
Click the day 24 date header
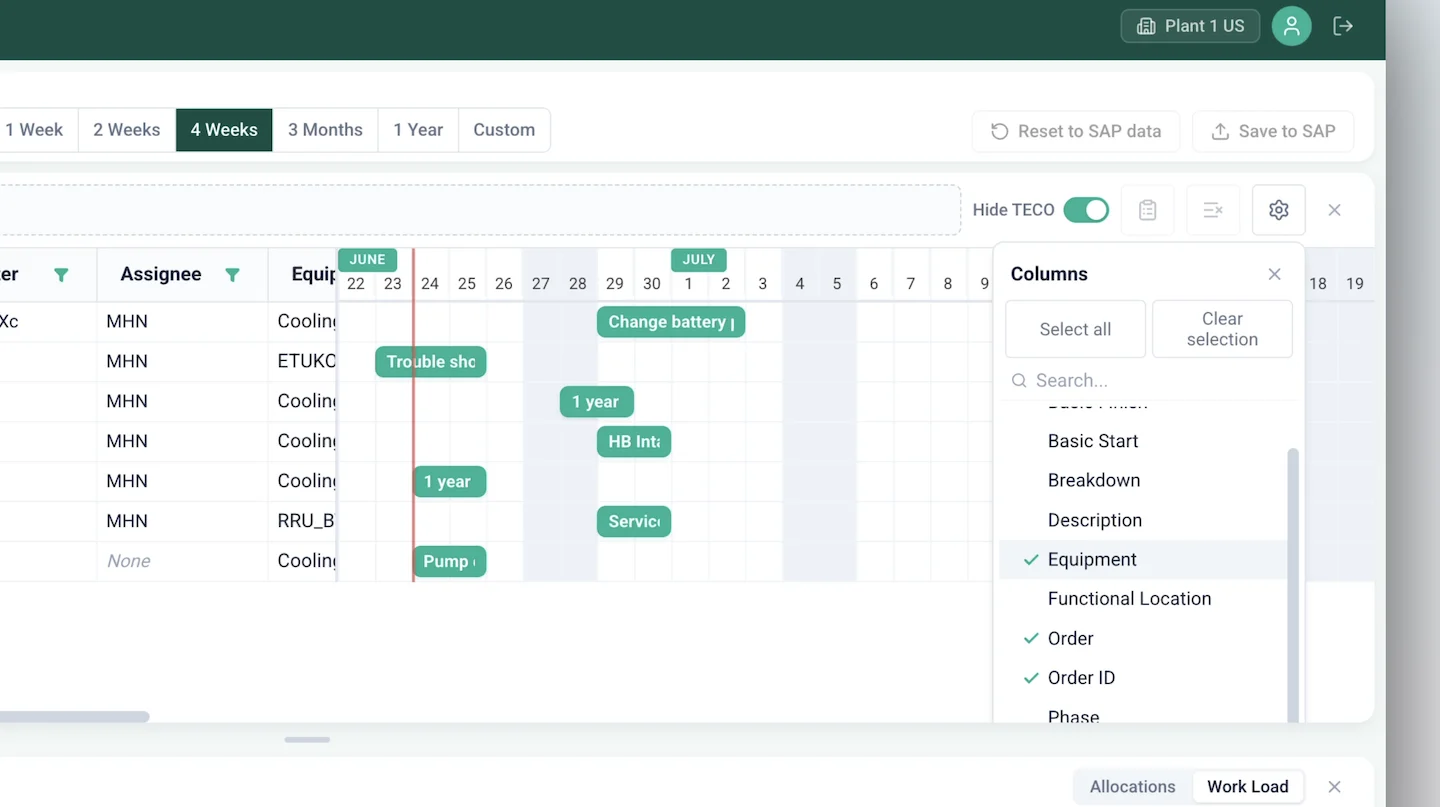pyautogui.click(x=430, y=284)
